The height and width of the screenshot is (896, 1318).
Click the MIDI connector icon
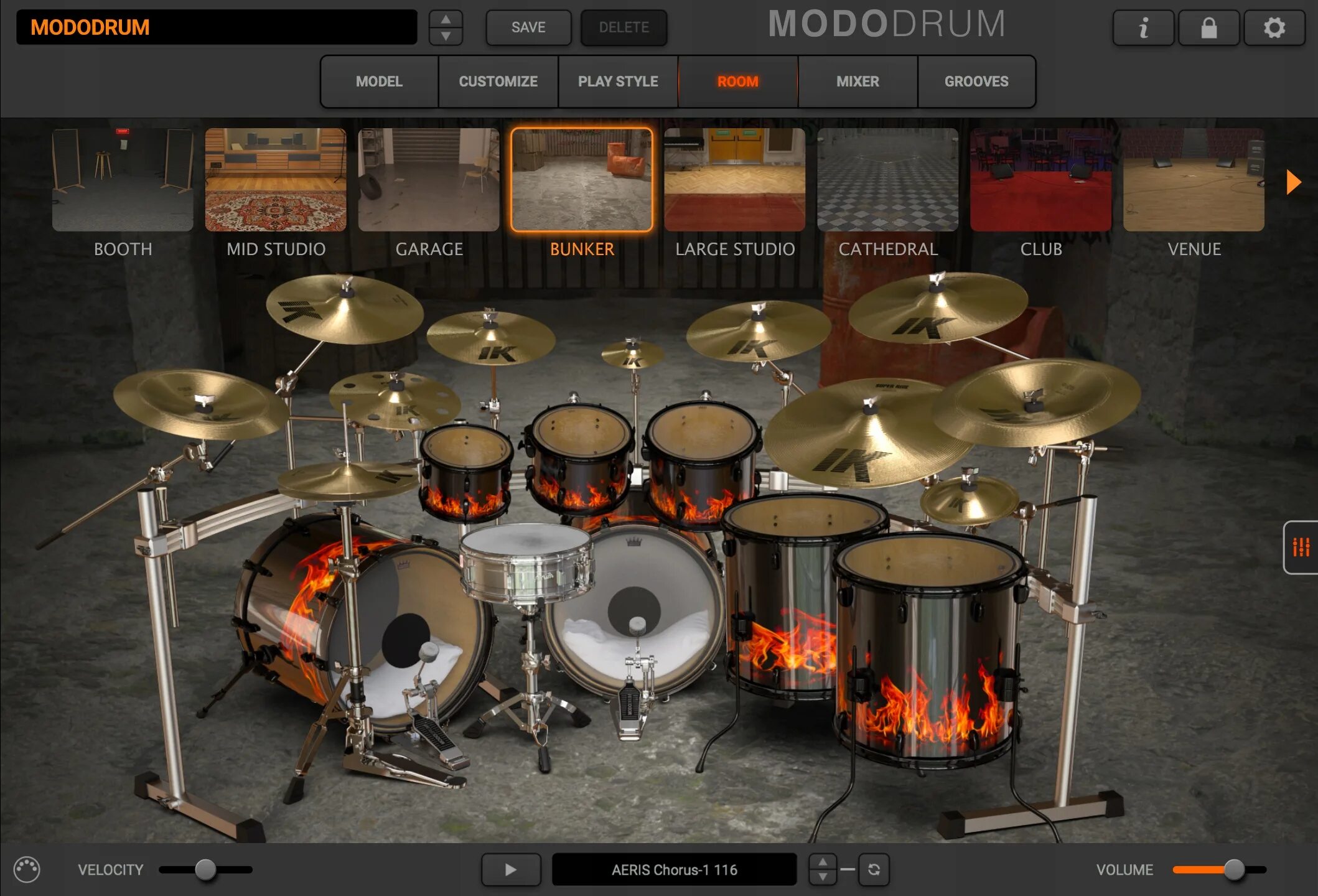click(27, 869)
